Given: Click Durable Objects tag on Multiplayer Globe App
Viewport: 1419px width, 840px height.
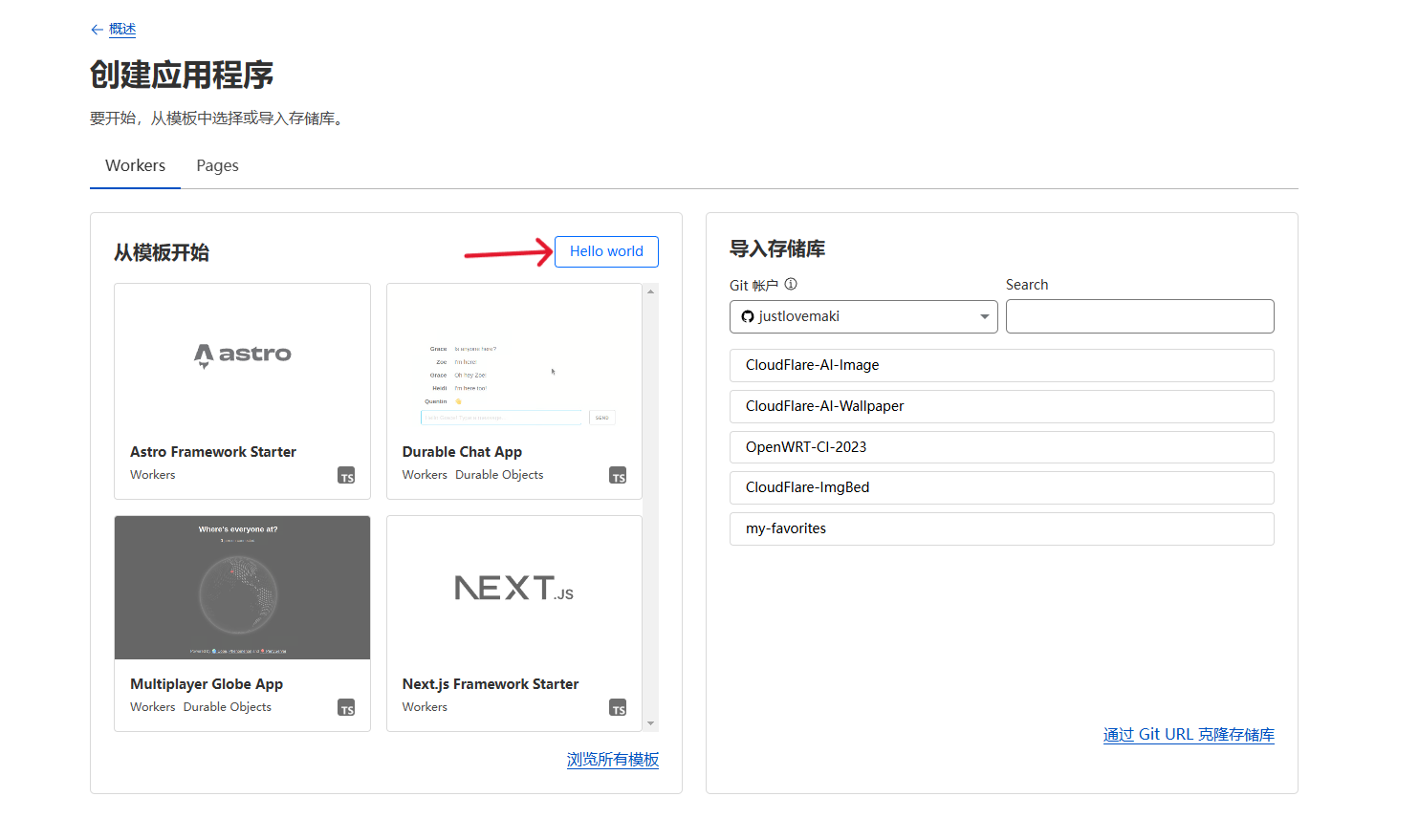Looking at the screenshot, I should (228, 707).
